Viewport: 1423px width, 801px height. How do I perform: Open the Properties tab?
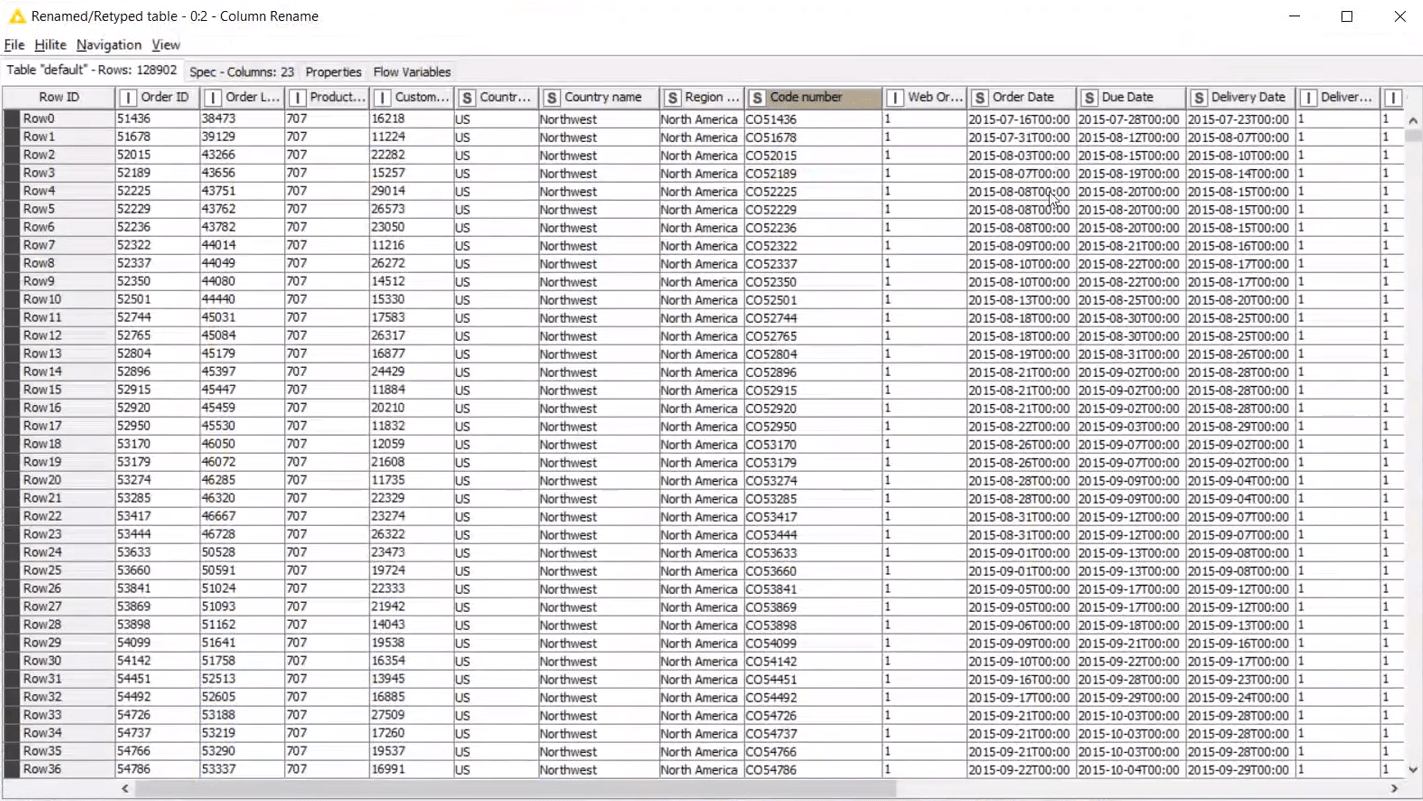click(x=333, y=72)
